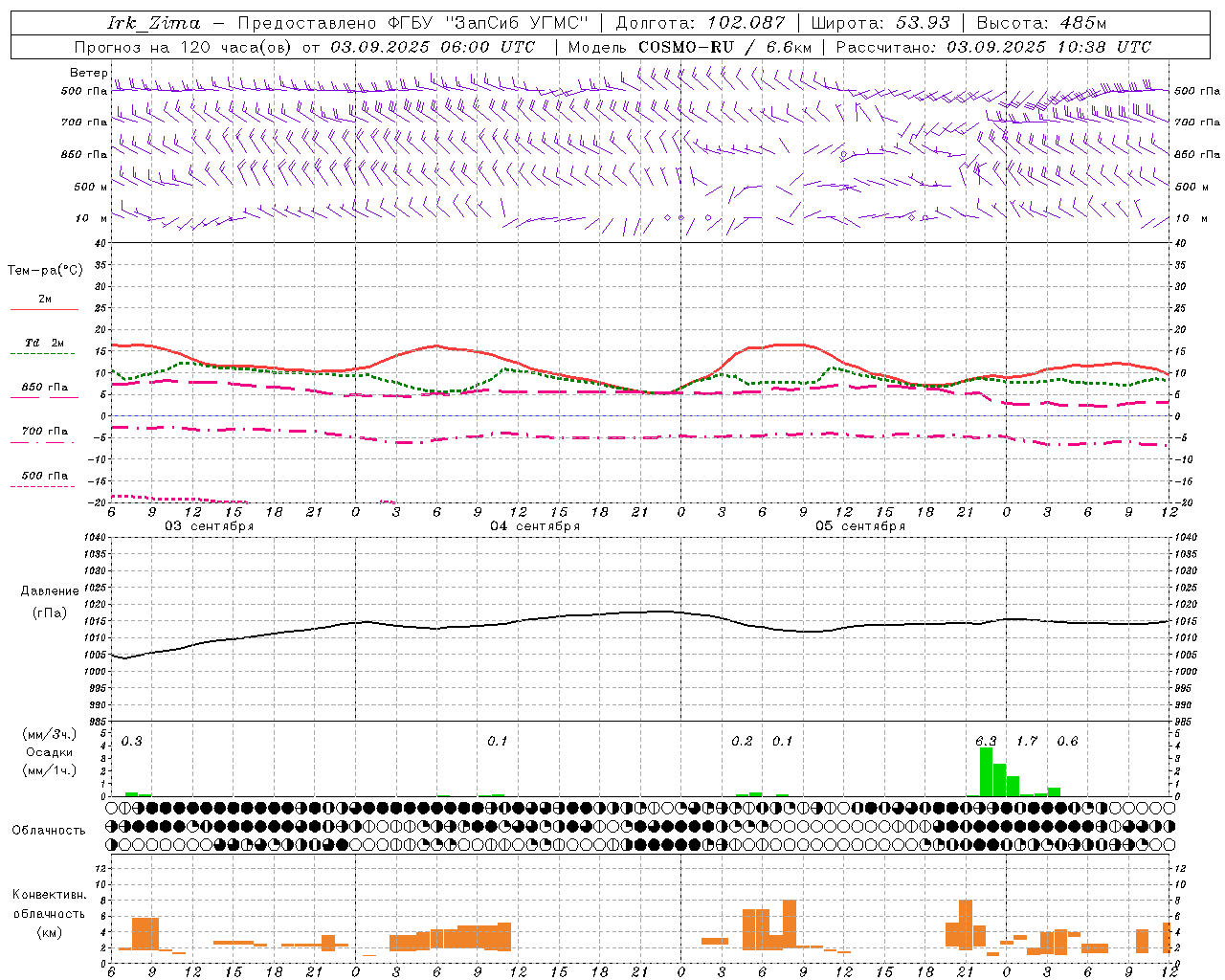Viewport: 1225px width, 980px height.
Task: Select forecast start time 03.09.2025 06:00 UTC
Action: point(433,47)
